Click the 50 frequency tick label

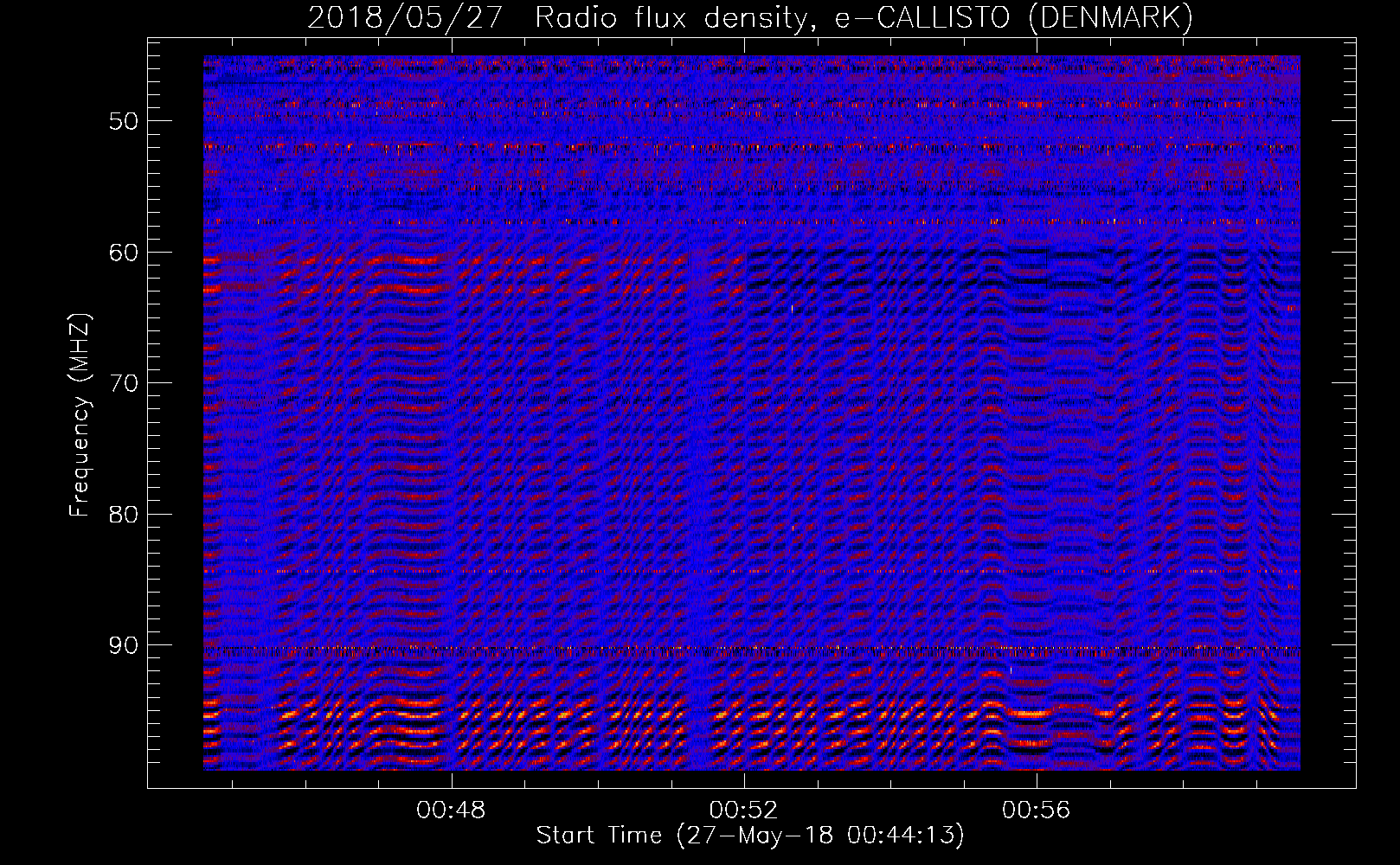pyautogui.click(x=124, y=121)
